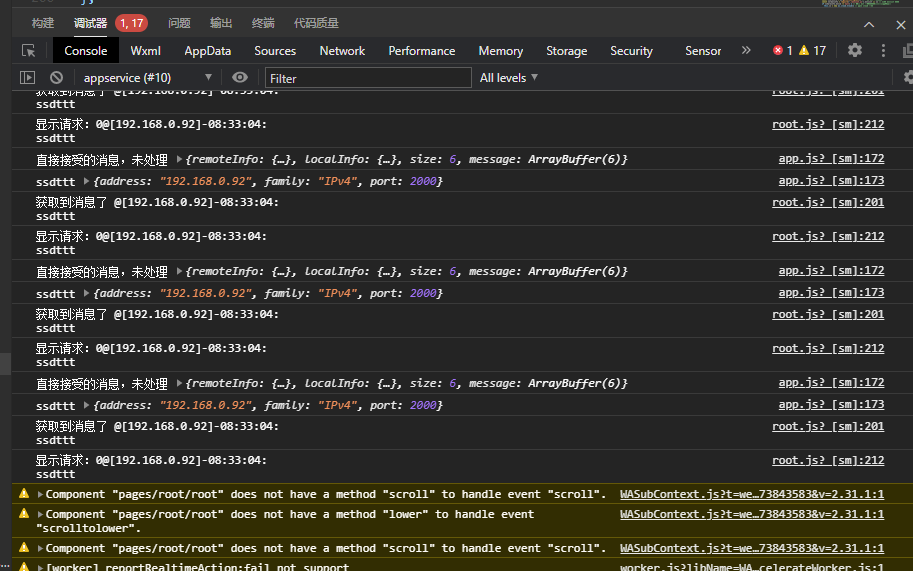Open second app.js? [sm]:173 source link
Image resolution: width=913 pixels, height=571 pixels.
click(831, 292)
